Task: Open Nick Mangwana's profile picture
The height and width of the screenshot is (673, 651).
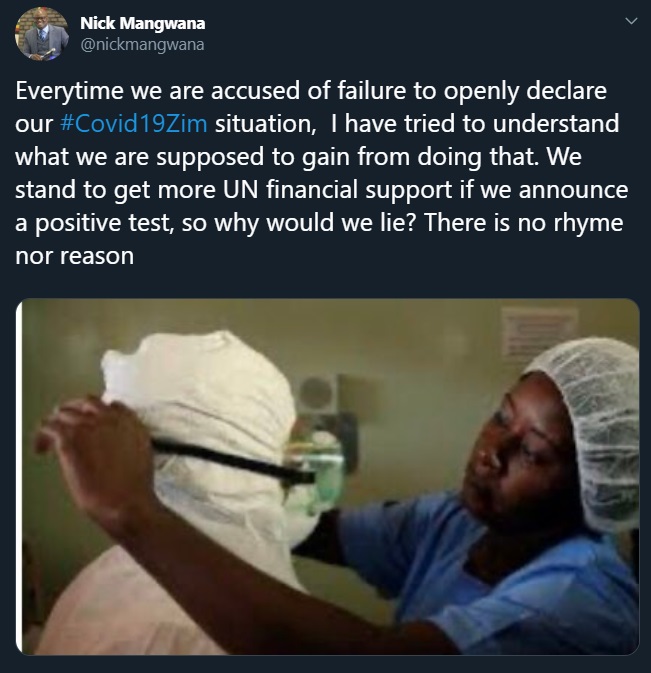Action: coord(42,34)
